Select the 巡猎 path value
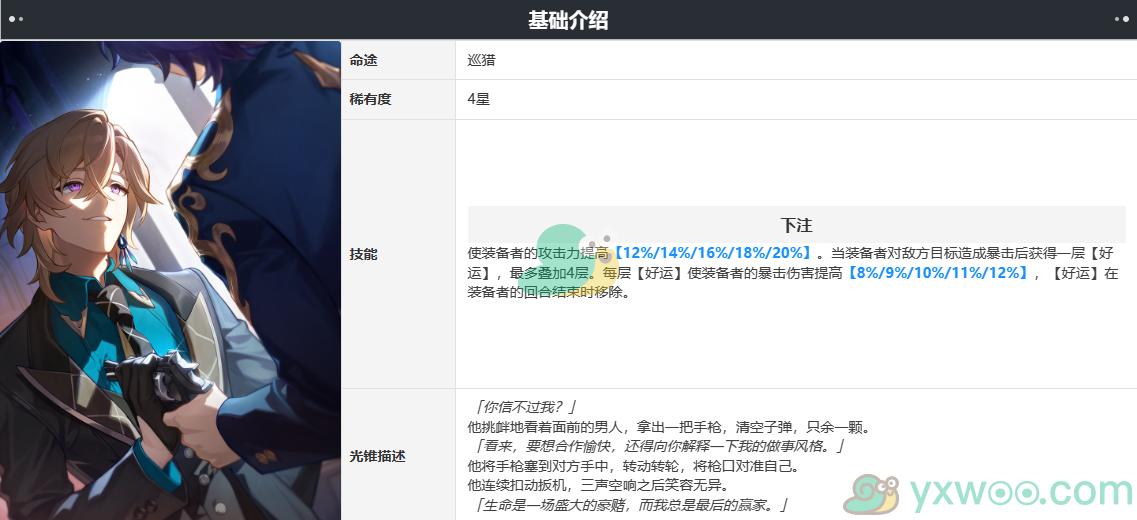1137x520 pixels. [481, 60]
